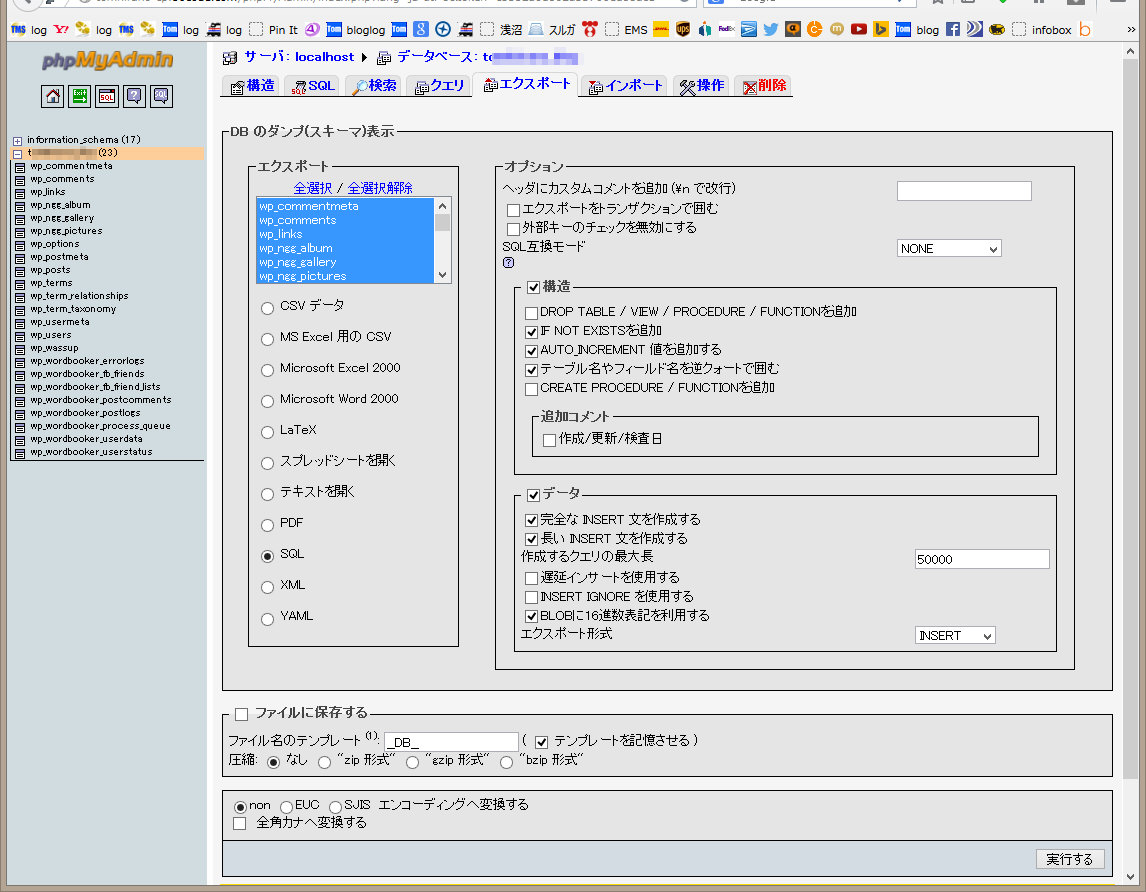
Task: Open the phpMyAdmin documentation question-mark icon
Action: point(134,96)
